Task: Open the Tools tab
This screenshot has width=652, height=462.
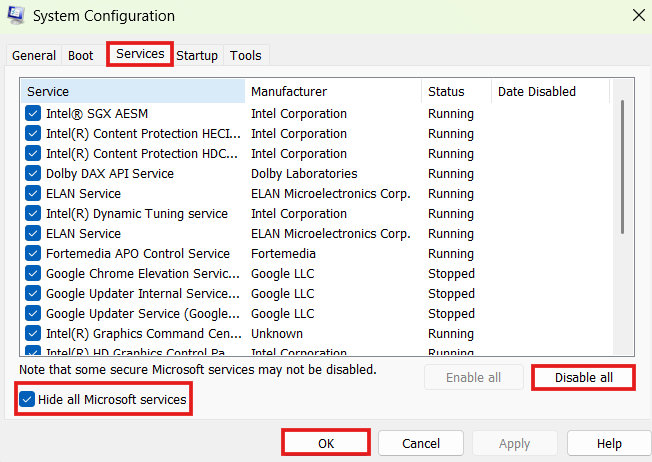Action: click(246, 55)
